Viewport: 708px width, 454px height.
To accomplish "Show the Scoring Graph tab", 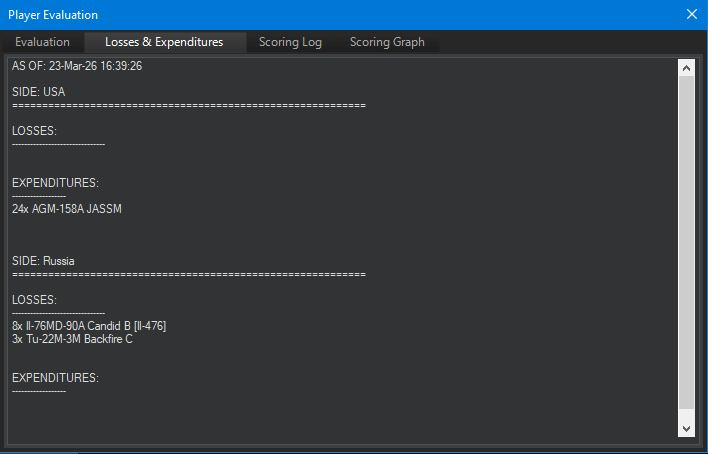I will point(387,42).
